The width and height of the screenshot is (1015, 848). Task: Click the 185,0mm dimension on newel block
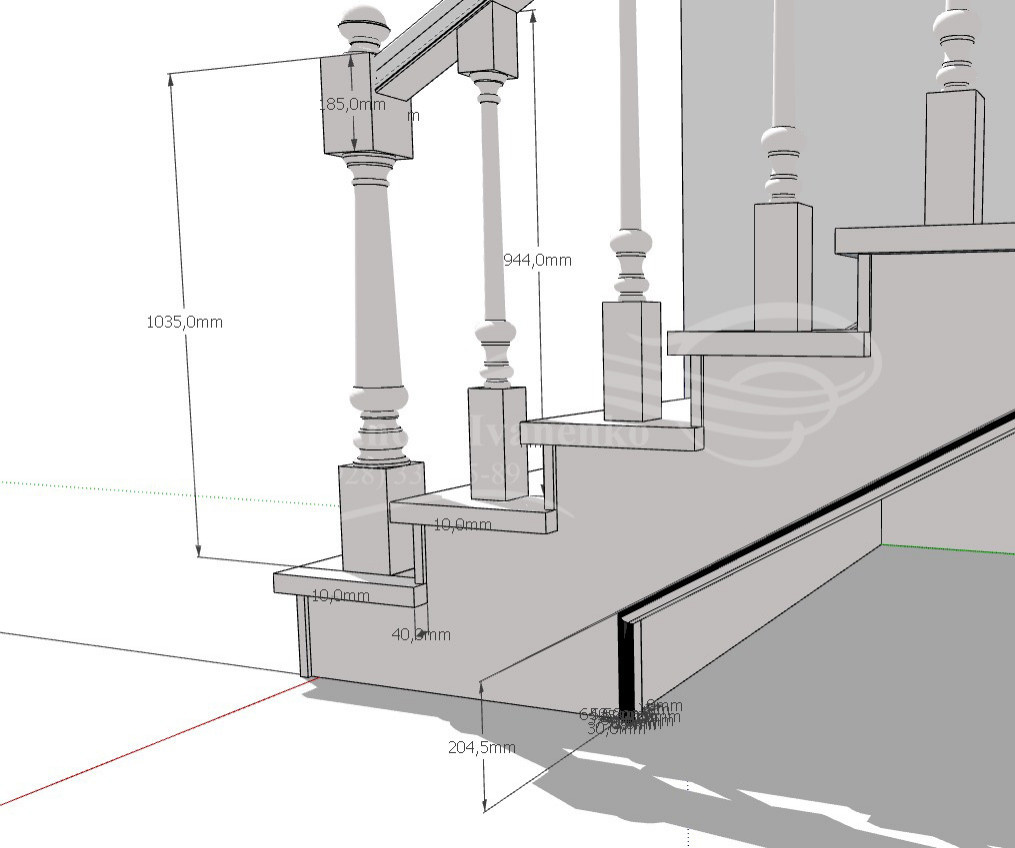click(x=352, y=104)
